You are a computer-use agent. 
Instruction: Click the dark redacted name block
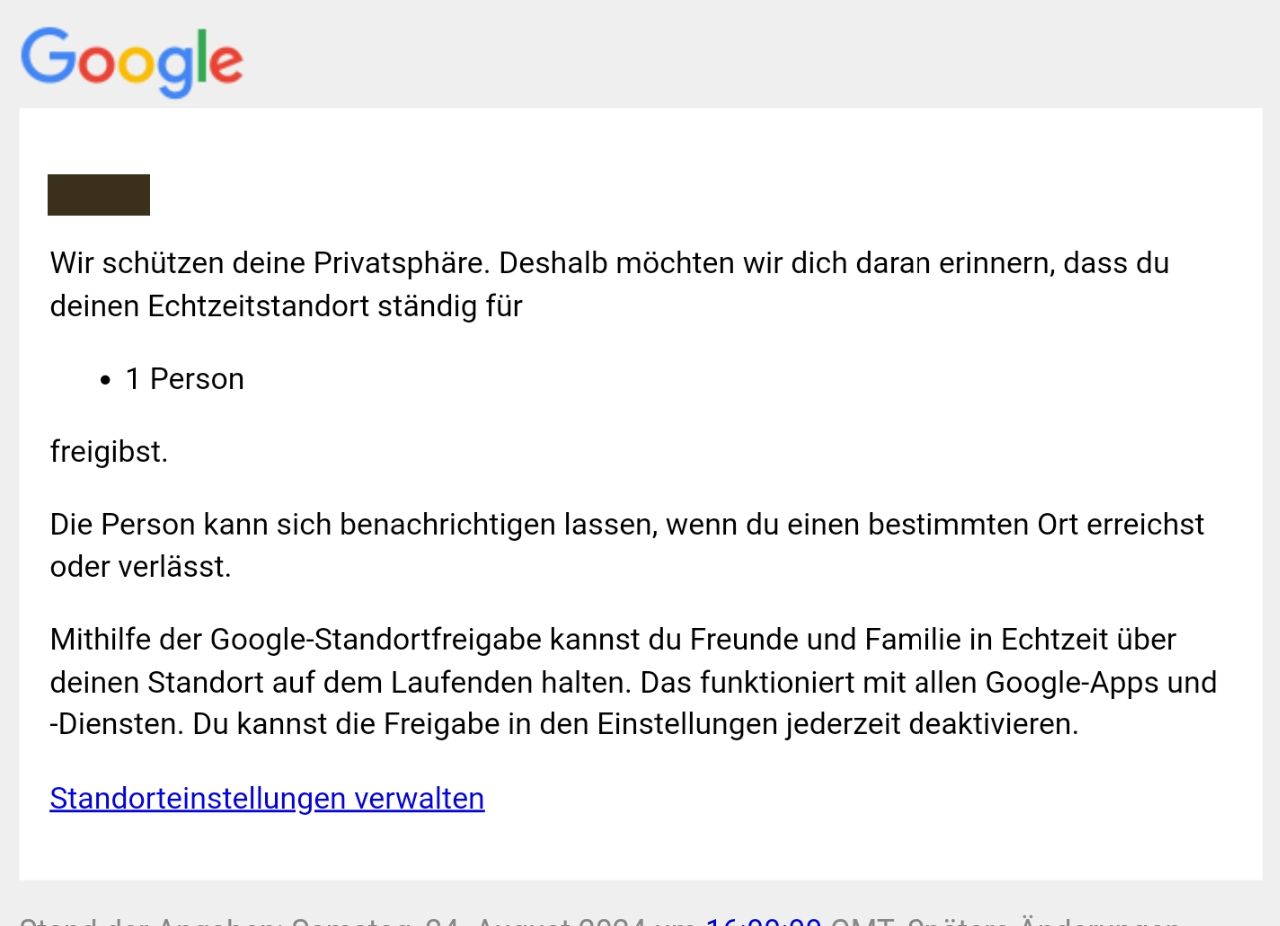point(99,195)
